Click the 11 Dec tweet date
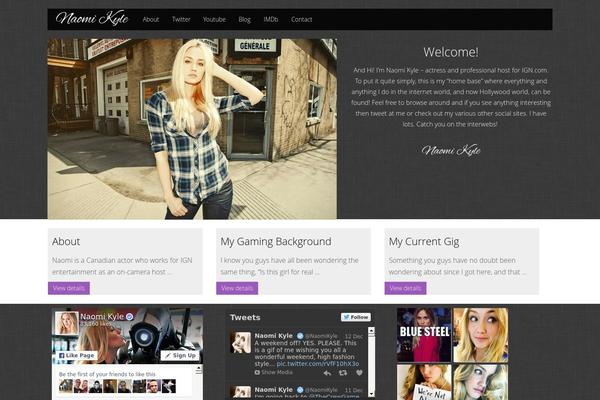Viewport: 600px width, 400px height. click(354, 390)
